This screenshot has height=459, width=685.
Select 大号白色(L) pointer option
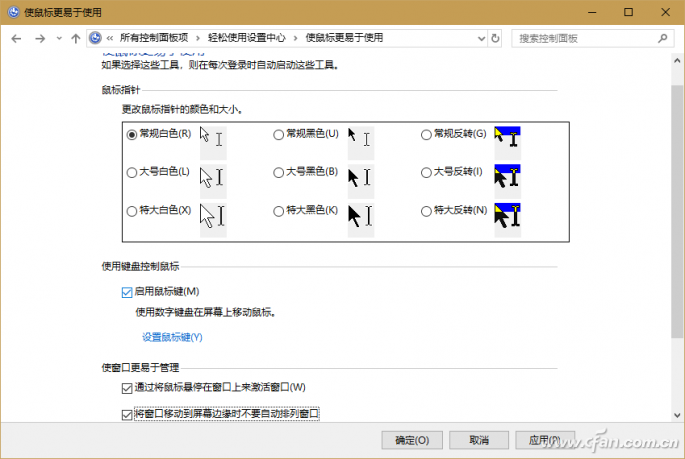tap(132, 172)
